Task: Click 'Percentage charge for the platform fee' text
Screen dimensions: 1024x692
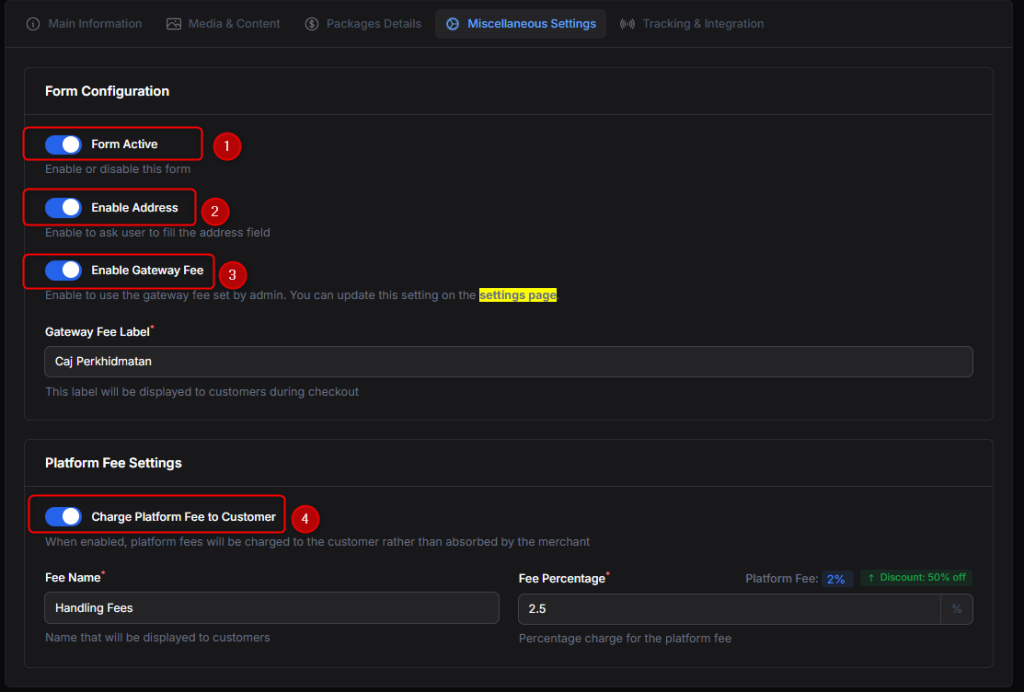Action: pyautogui.click(x=625, y=638)
